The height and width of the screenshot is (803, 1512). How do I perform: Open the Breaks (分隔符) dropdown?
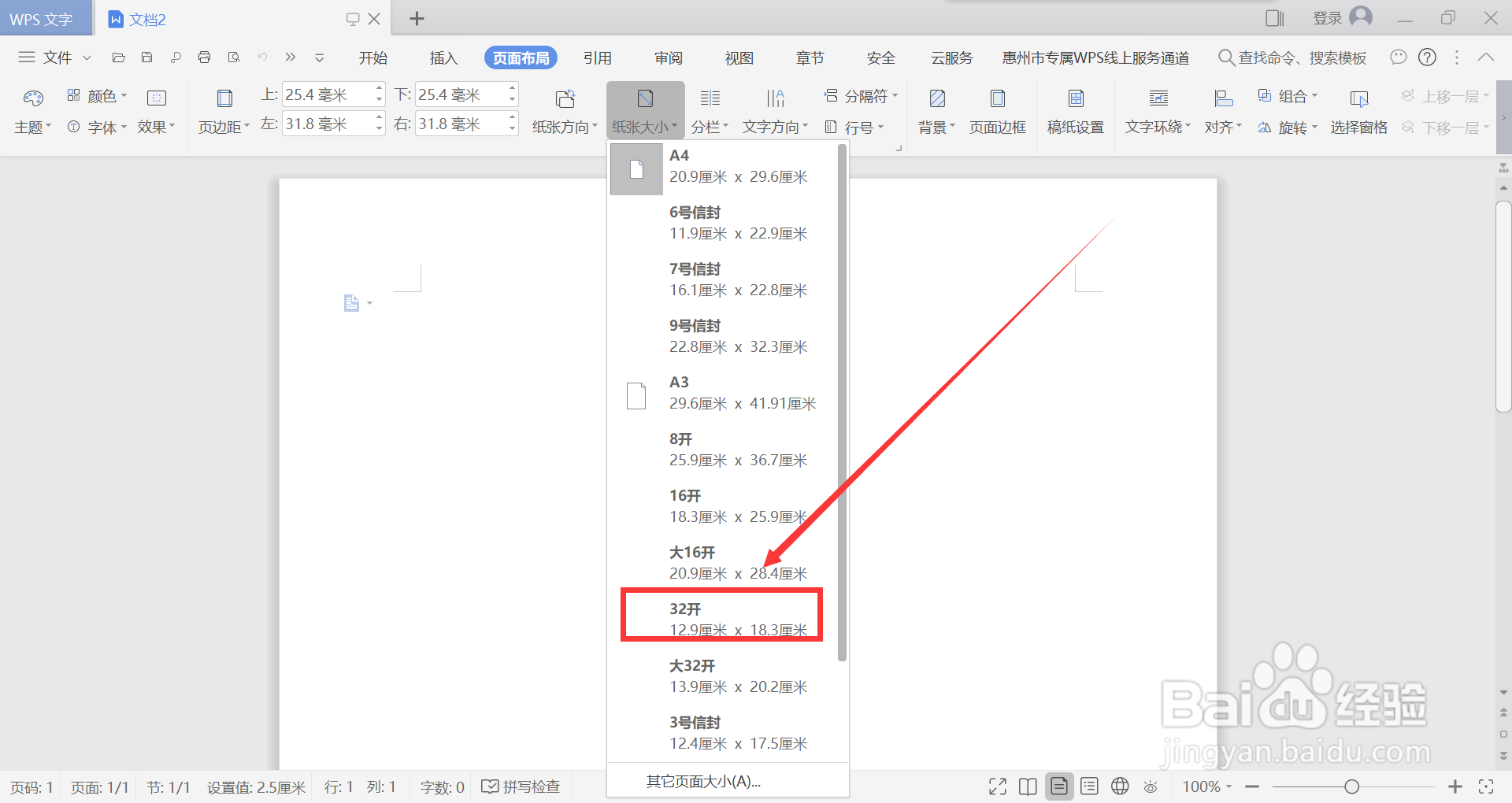[x=861, y=96]
